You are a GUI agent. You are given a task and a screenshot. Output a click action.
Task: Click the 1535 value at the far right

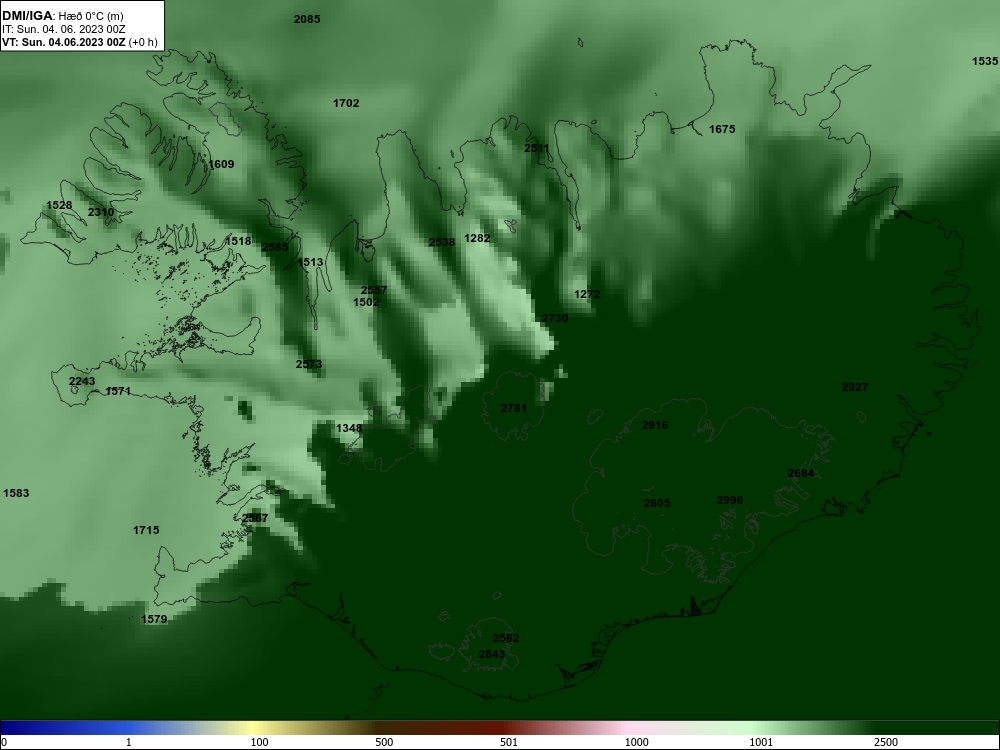click(x=985, y=61)
